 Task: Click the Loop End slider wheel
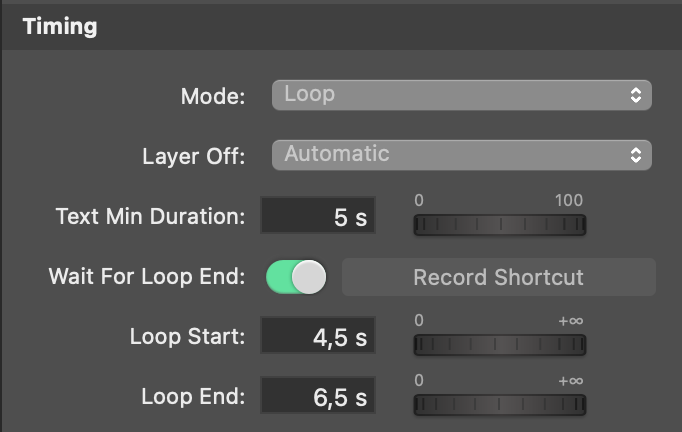(x=500, y=405)
